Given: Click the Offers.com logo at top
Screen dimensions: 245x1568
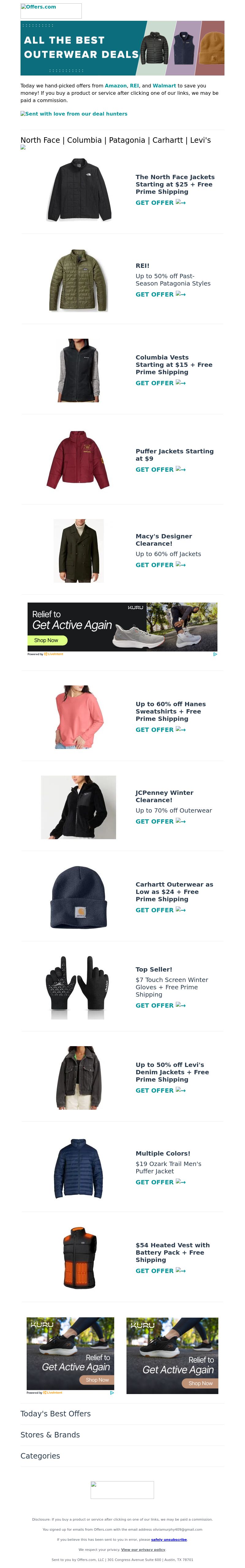Looking at the screenshot, I should tap(51, 10).
